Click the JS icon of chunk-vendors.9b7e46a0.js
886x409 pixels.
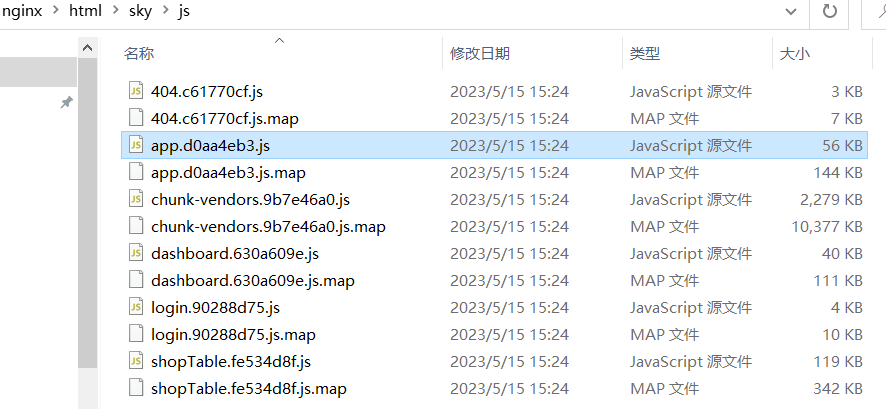(136, 199)
